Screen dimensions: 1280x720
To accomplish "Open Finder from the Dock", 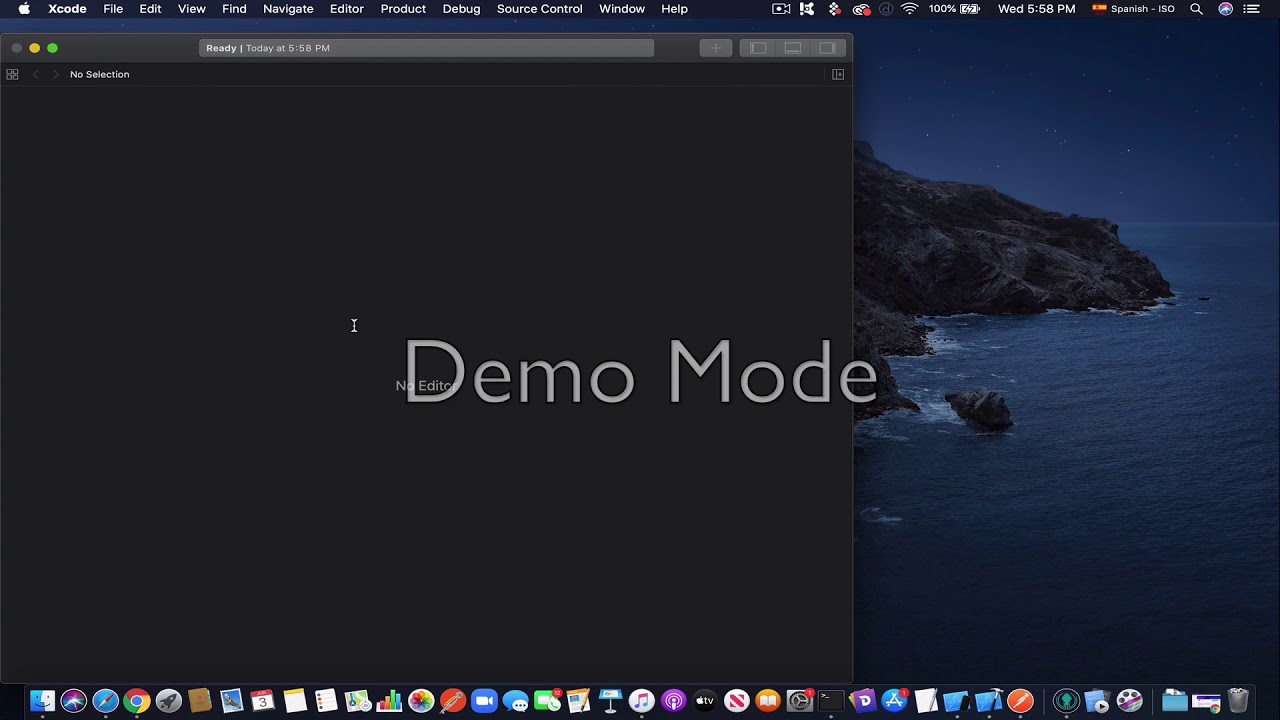I will 42,701.
